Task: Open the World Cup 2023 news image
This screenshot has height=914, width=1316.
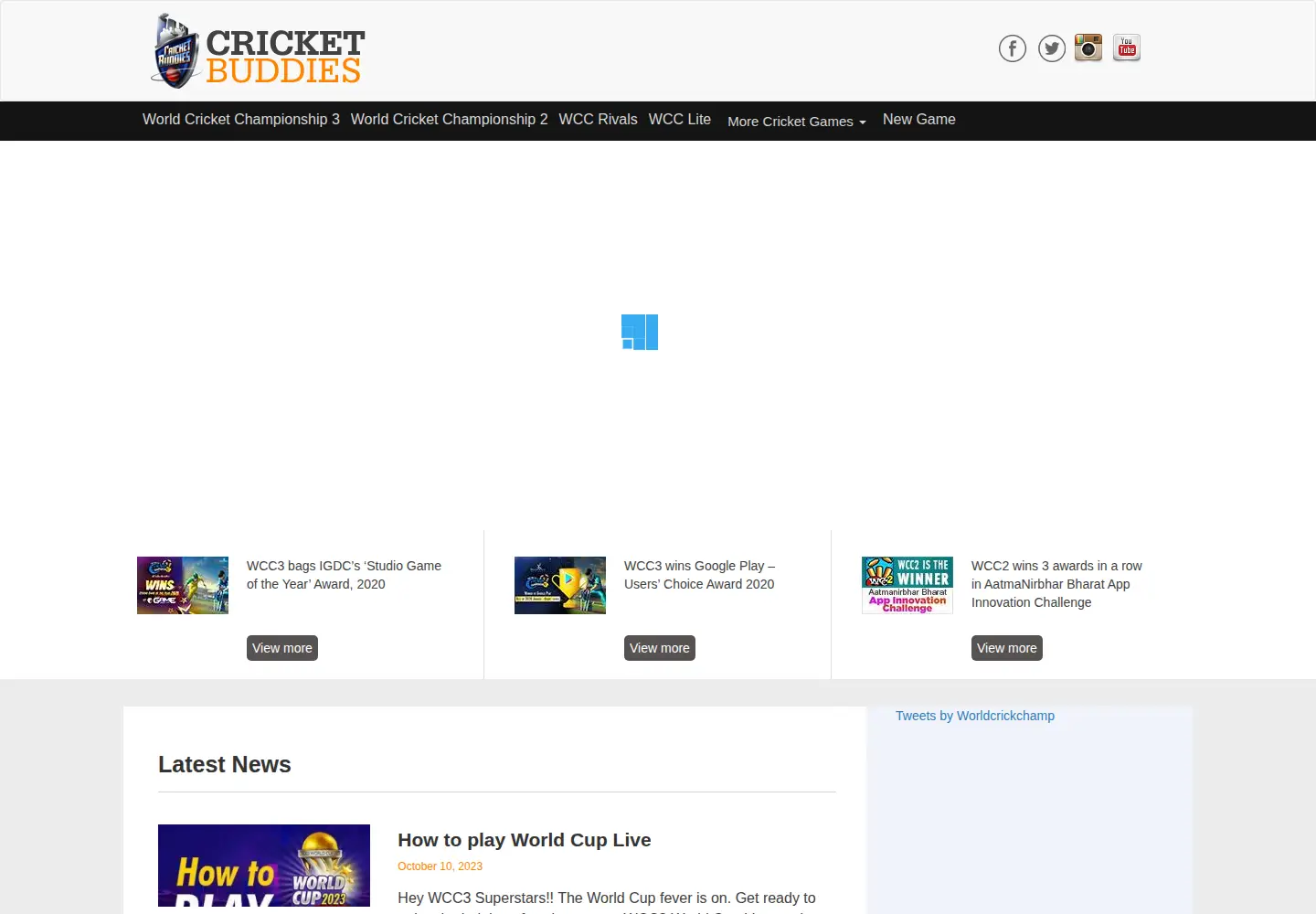Action: tap(264, 866)
